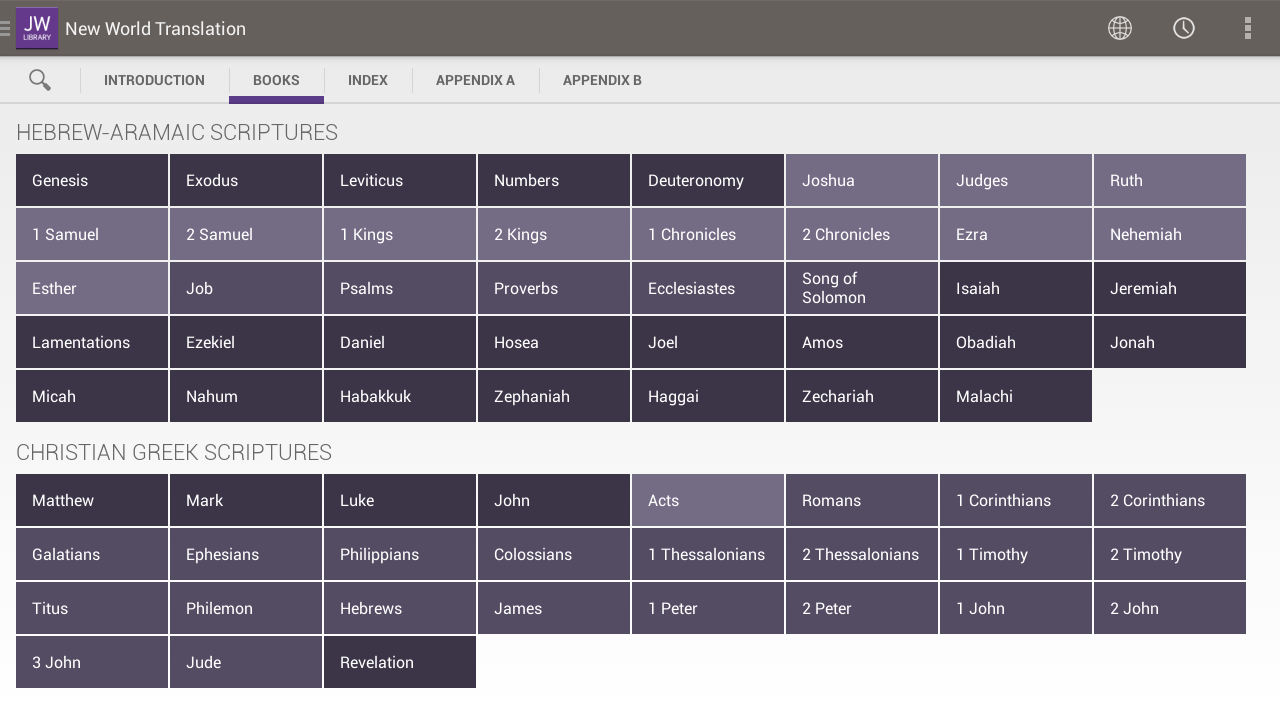Select 2 Kings
This screenshot has height=727, width=1280.
tap(554, 234)
